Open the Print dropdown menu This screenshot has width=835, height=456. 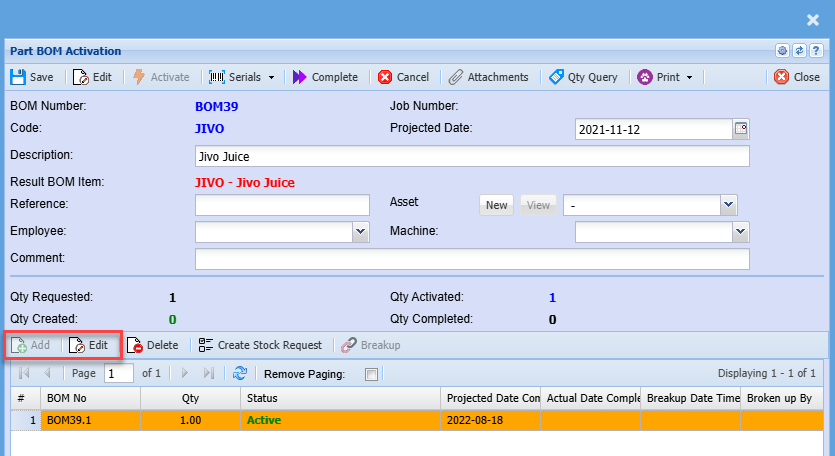click(x=665, y=77)
